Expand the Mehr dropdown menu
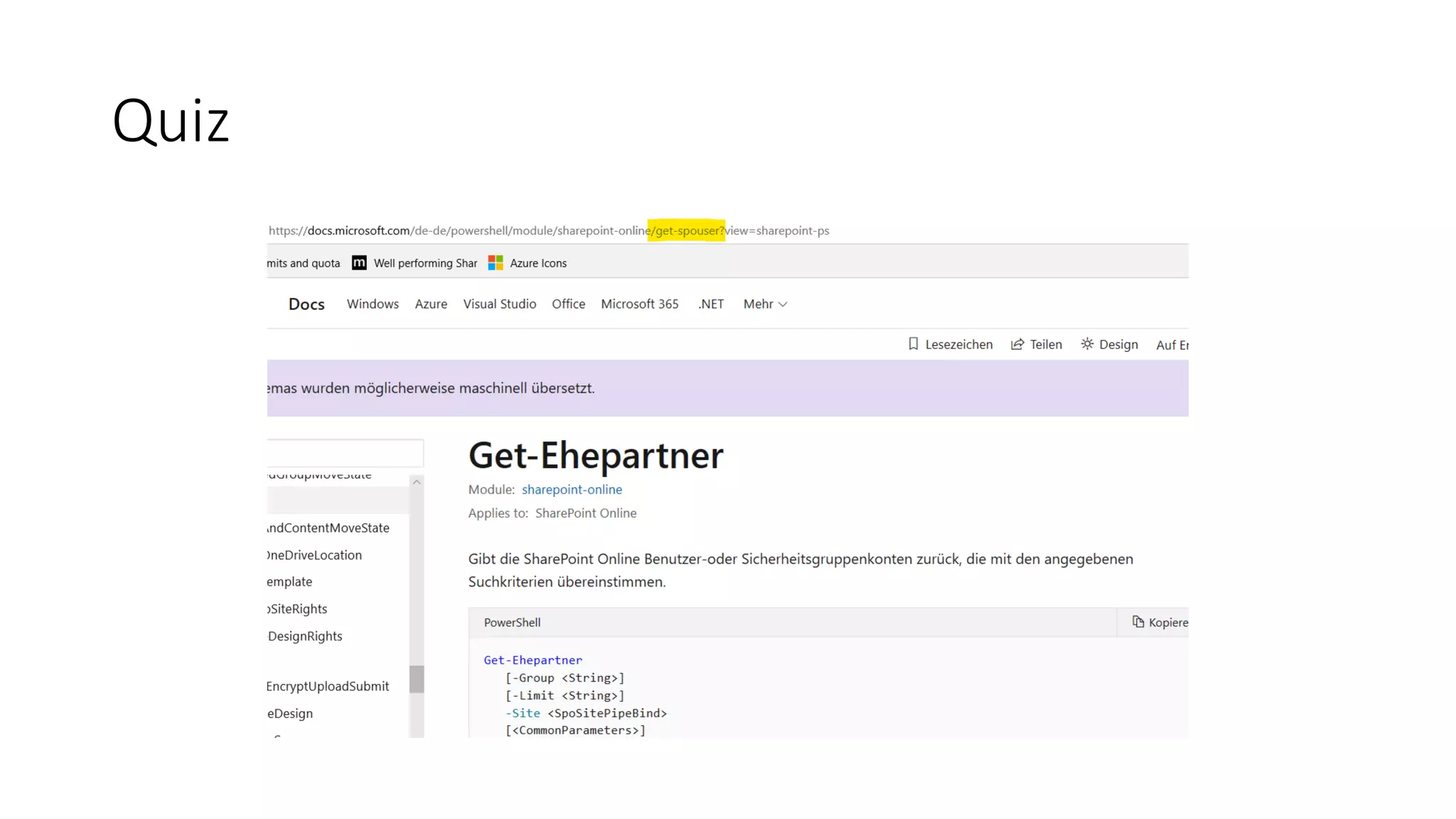Image resolution: width=1456 pixels, height=819 pixels. click(765, 304)
